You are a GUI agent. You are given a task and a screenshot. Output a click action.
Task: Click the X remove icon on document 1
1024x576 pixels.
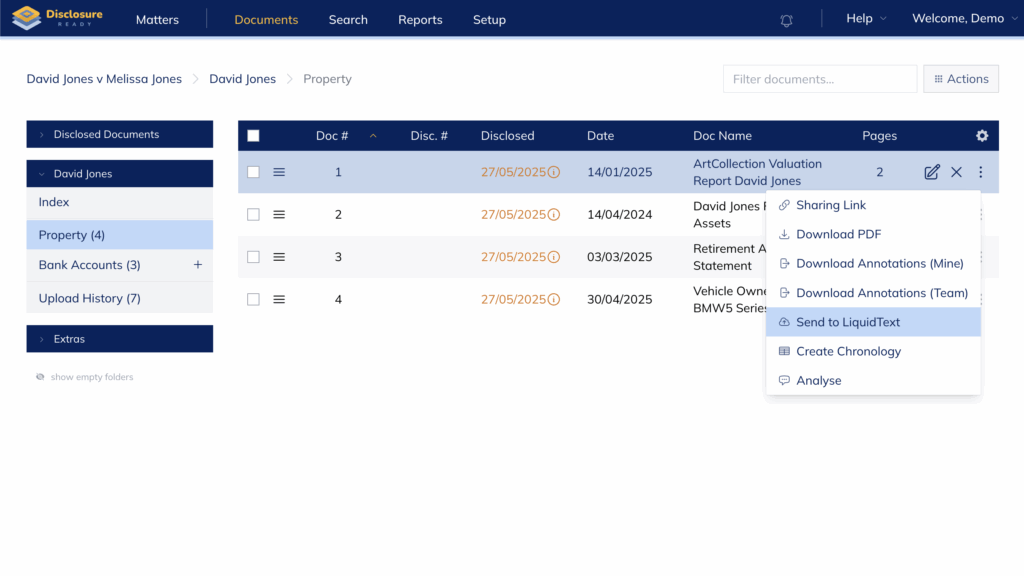click(956, 172)
